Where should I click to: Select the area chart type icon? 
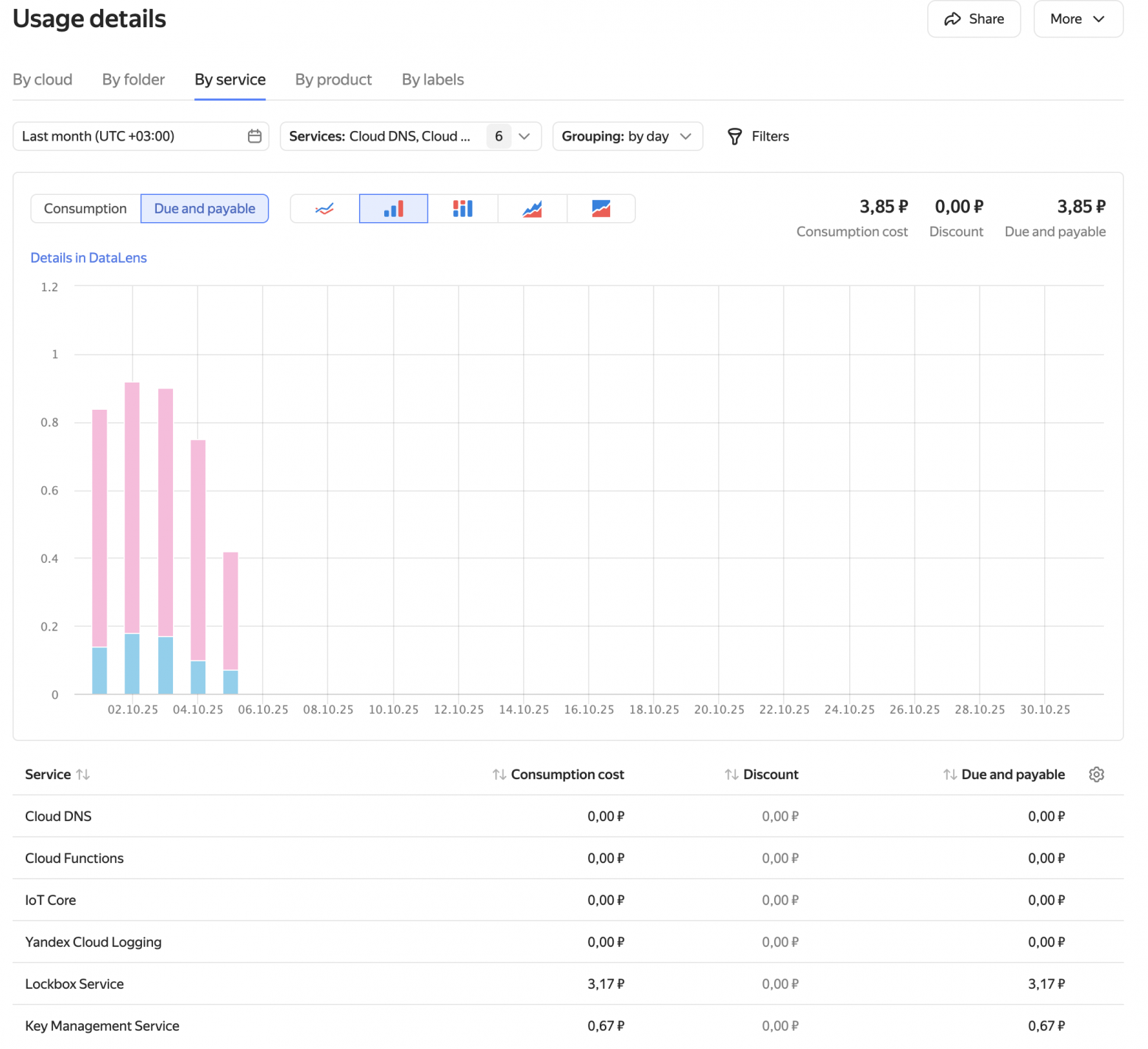pos(532,209)
